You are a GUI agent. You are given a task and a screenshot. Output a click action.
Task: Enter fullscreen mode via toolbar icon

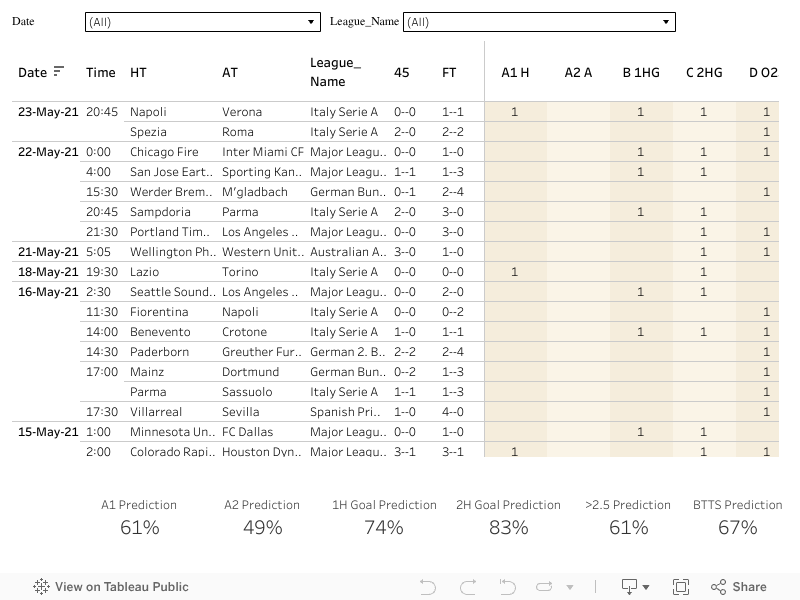[x=681, y=587]
